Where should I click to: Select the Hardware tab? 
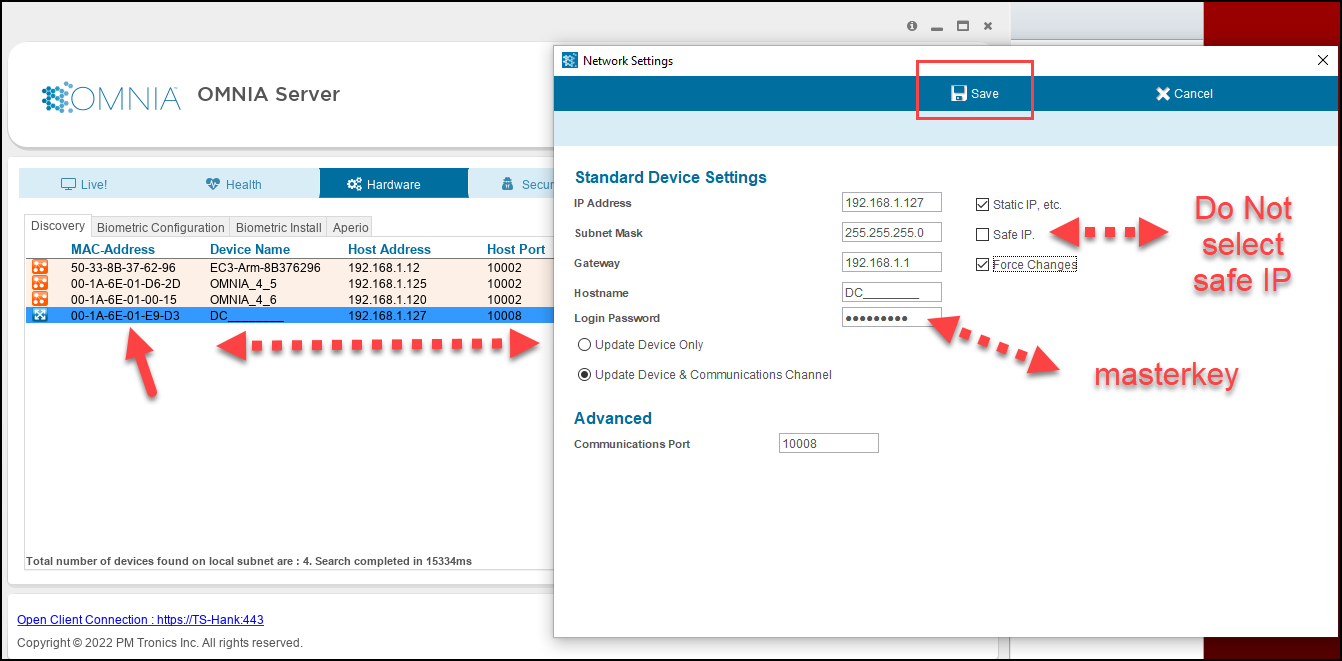pyautogui.click(x=394, y=184)
